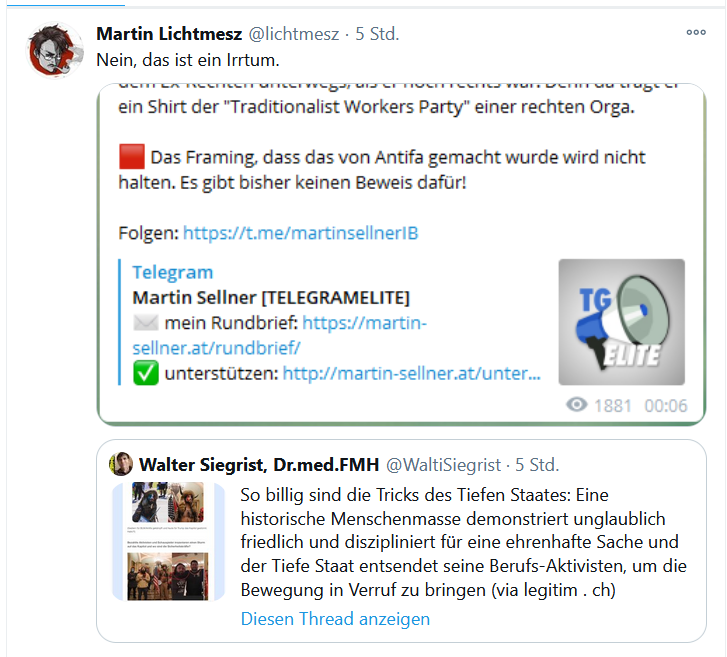Click the Martin Lichtmesz display name
This screenshot has height=657, width=727.
[x=167, y=34]
